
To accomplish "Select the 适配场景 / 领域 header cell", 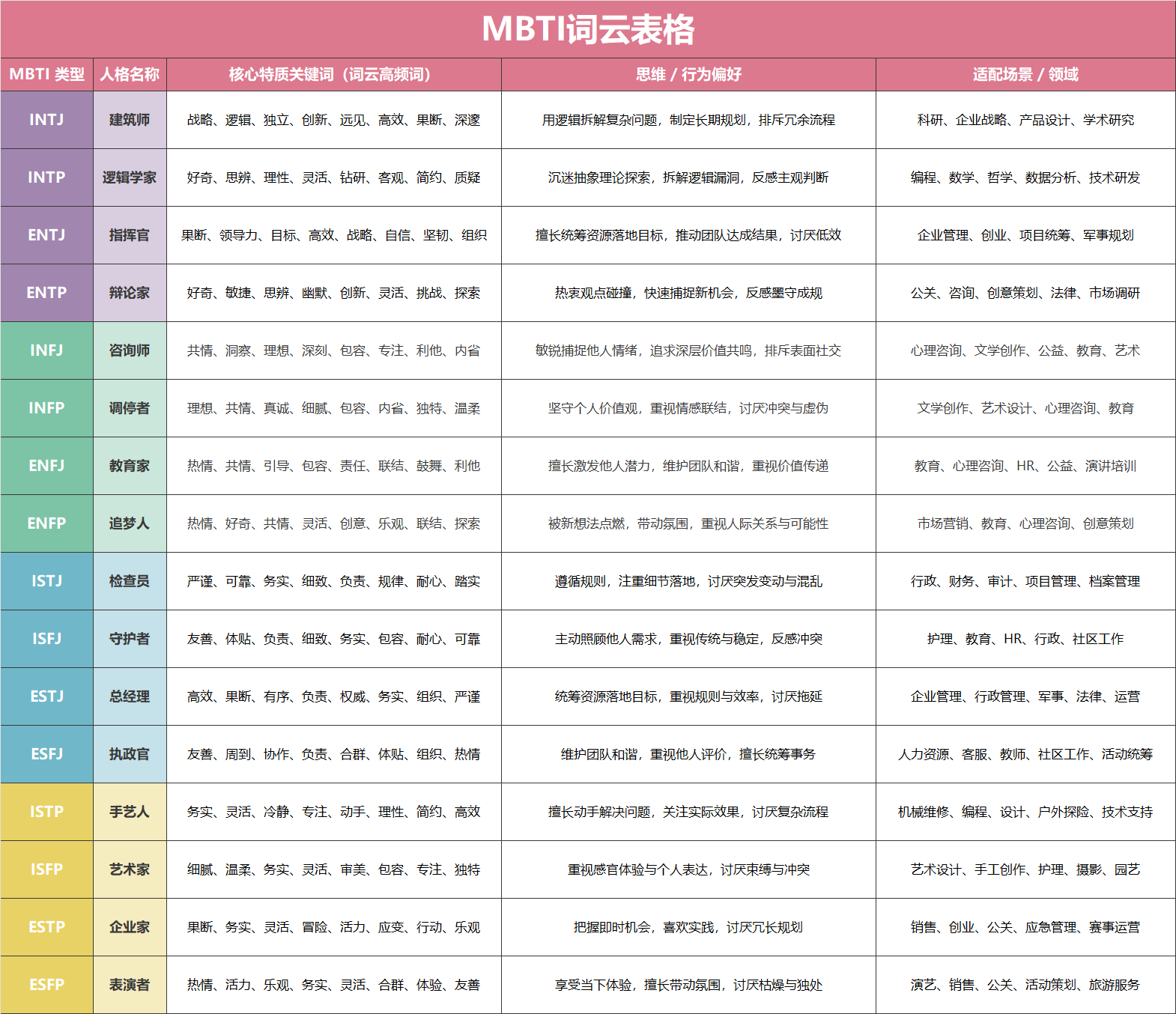I will pyautogui.click(x=1025, y=74).
